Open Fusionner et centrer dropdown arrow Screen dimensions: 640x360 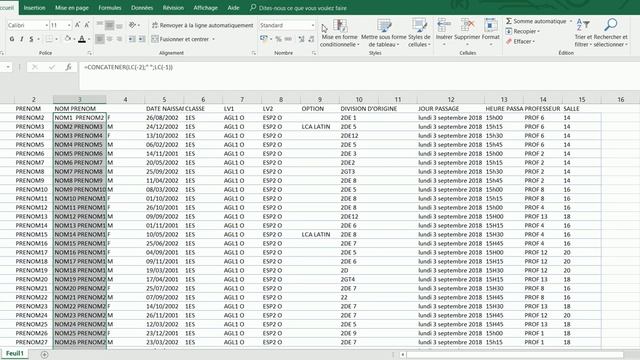click(213, 39)
